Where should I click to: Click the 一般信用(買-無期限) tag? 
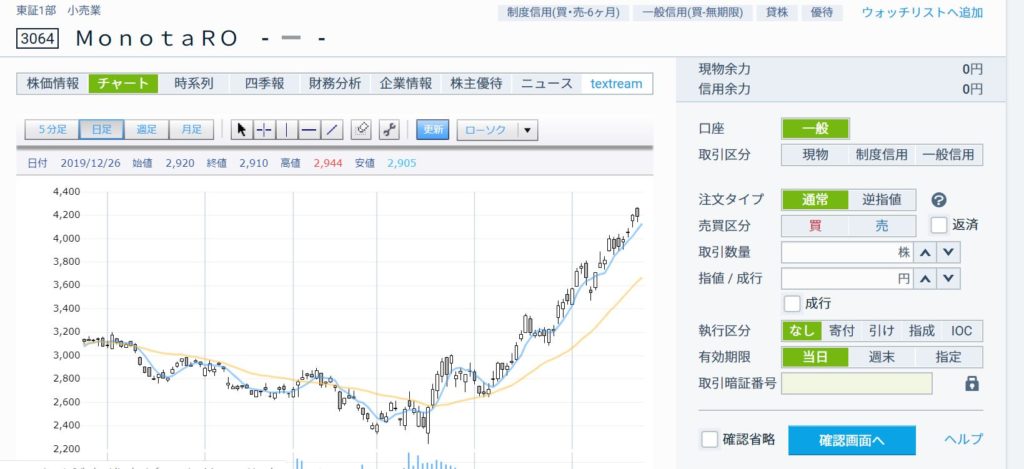[693, 12]
